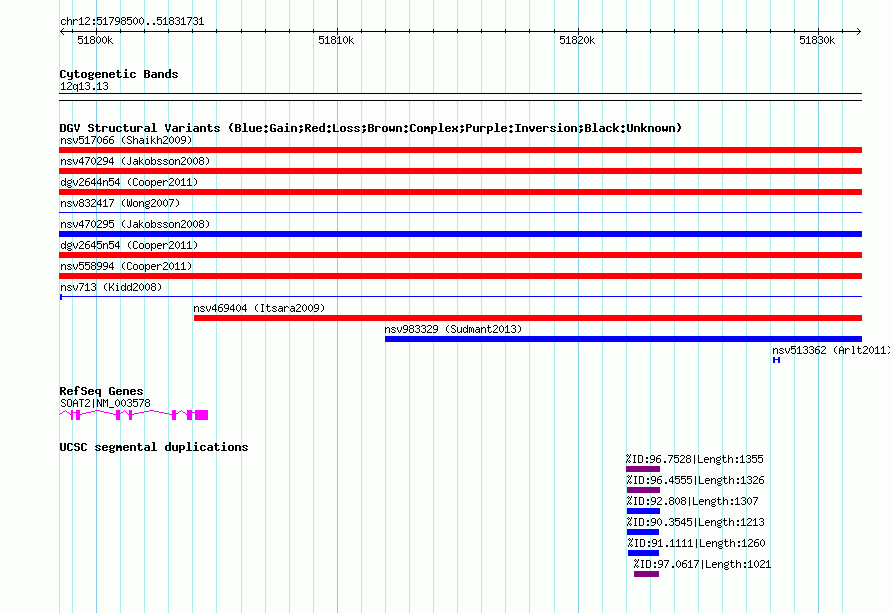Image resolution: width=890 pixels, height=613 pixels.
Task: Open the %ID:96.4555|Length:1326 duplication label
Action: click(696, 480)
